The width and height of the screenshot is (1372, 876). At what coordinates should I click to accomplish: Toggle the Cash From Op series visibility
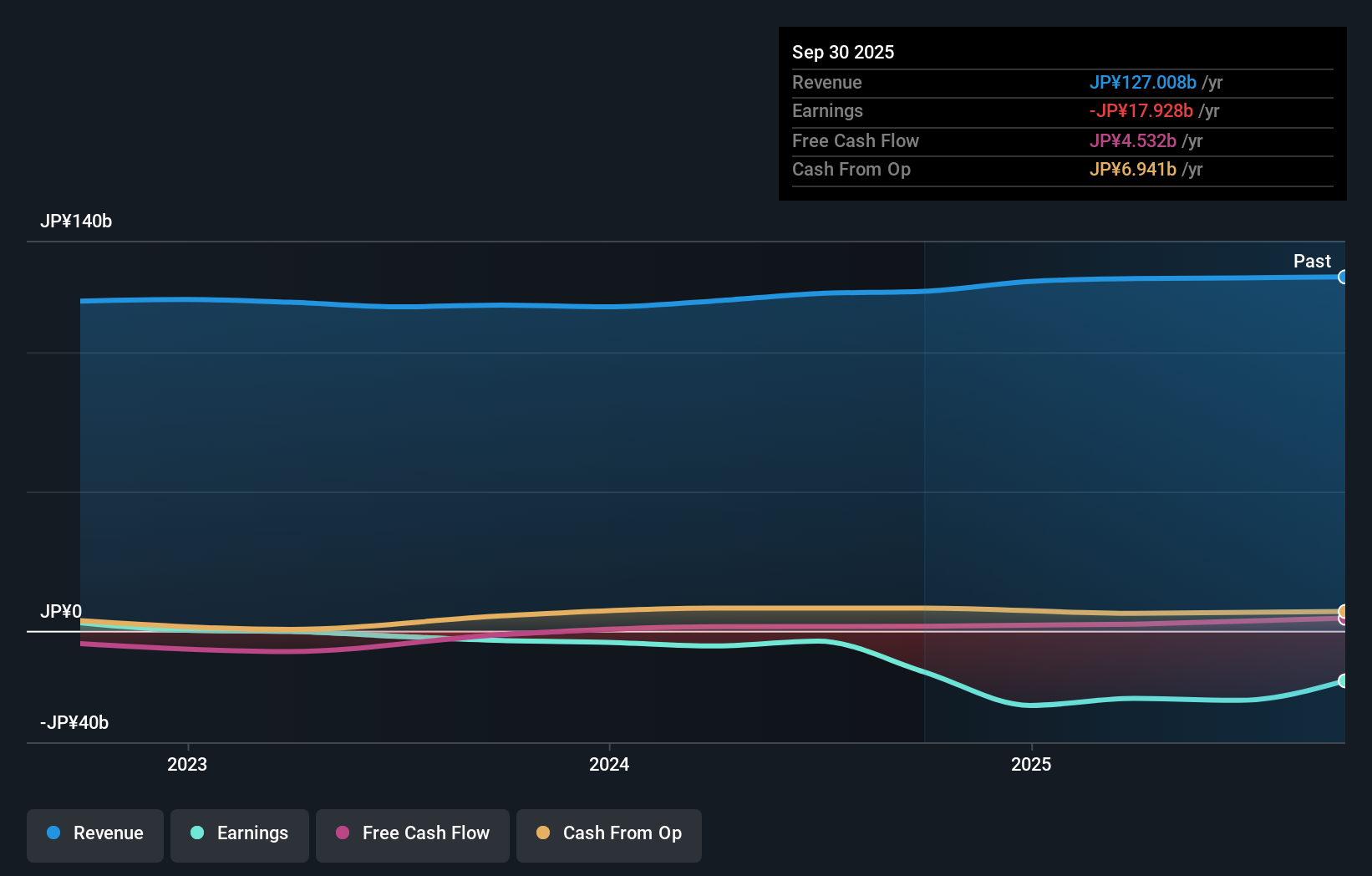tap(608, 835)
